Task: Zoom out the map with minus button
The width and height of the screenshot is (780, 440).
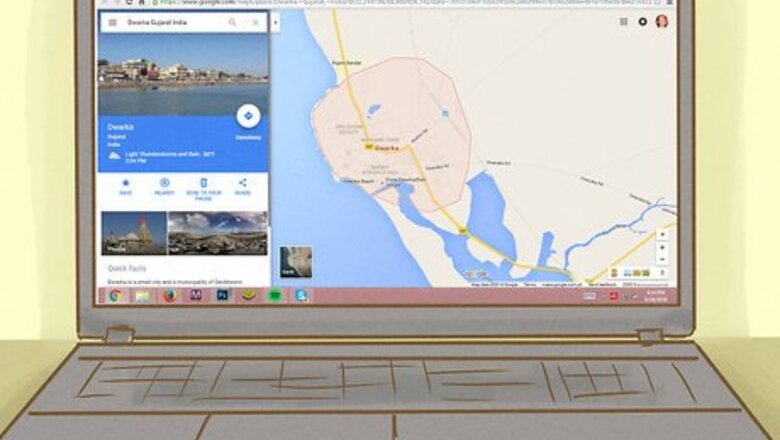Action: (x=662, y=260)
